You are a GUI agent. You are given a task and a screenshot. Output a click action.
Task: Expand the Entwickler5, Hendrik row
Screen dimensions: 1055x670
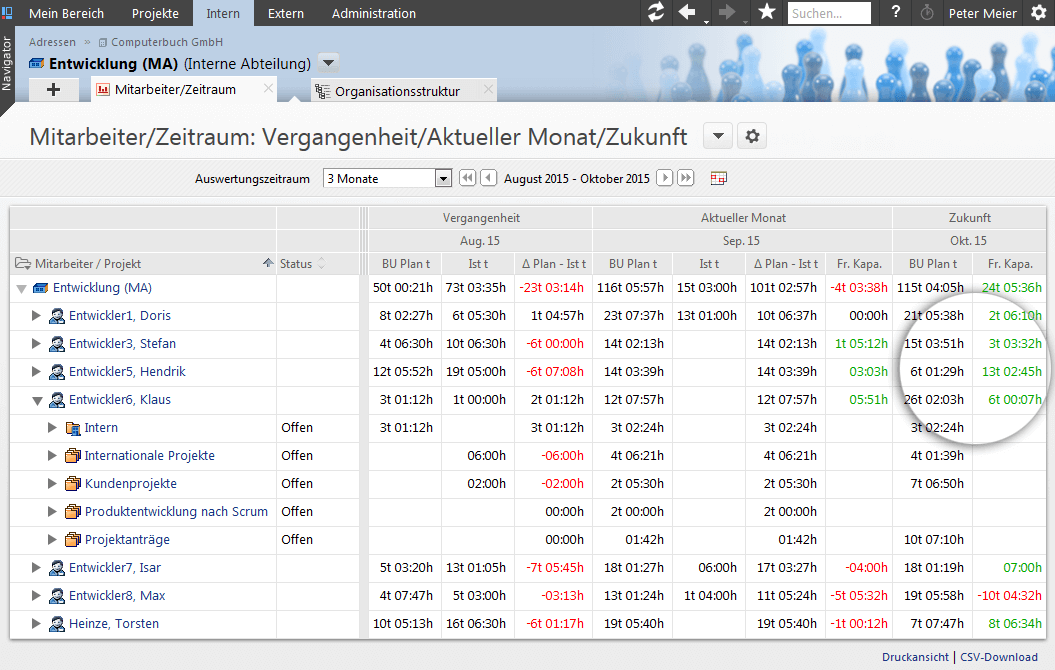coord(36,371)
